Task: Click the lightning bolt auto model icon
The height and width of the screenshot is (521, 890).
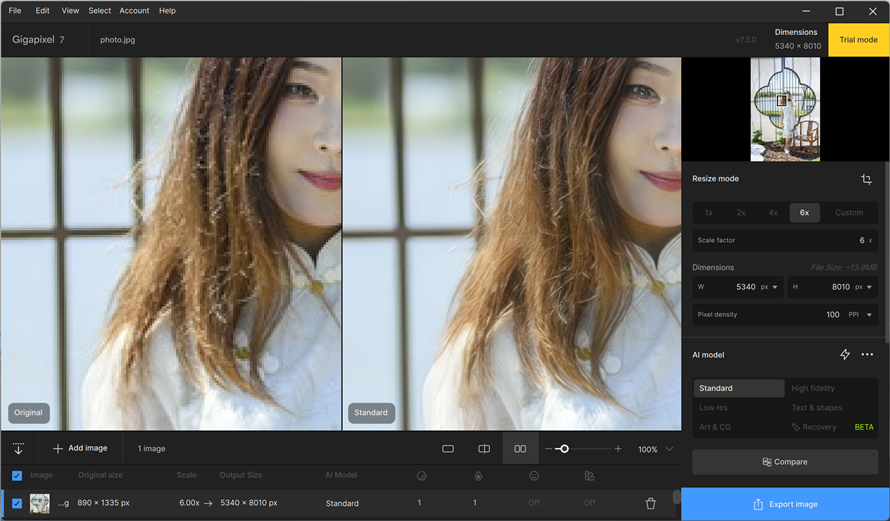Action: coord(845,355)
